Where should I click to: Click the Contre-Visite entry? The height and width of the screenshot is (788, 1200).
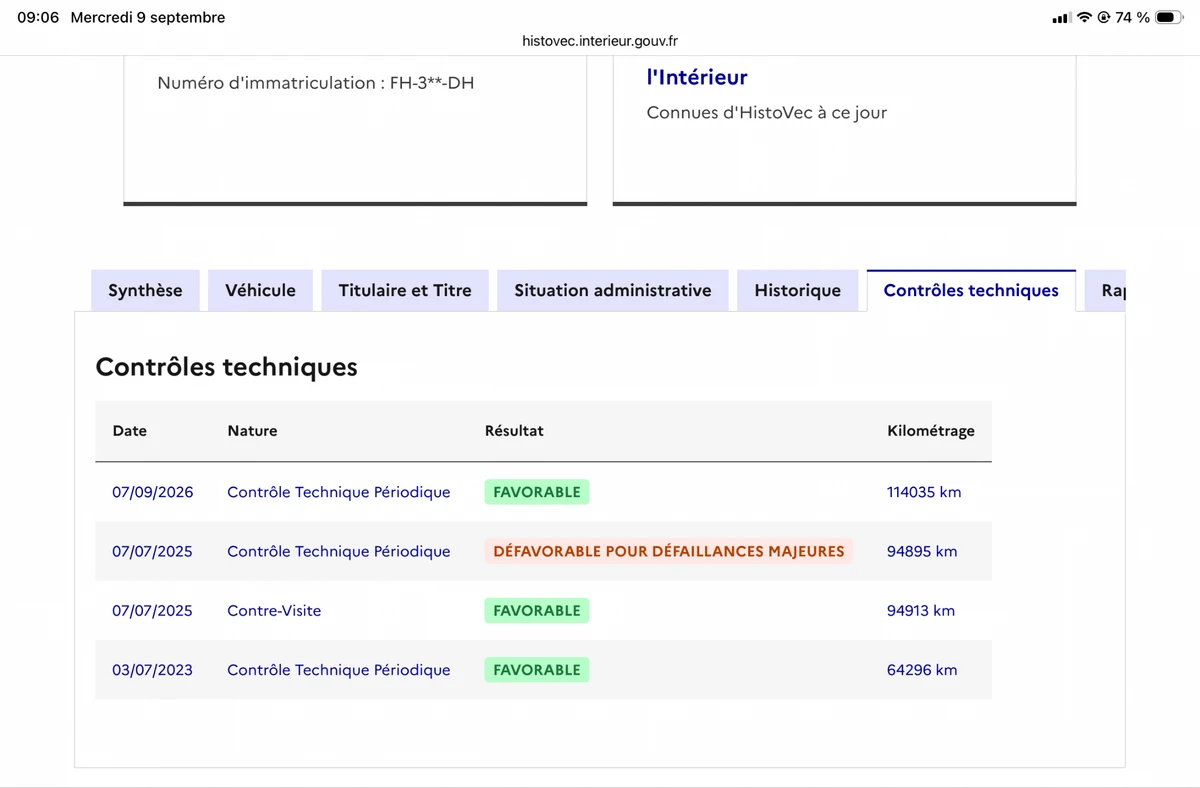(x=274, y=610)
